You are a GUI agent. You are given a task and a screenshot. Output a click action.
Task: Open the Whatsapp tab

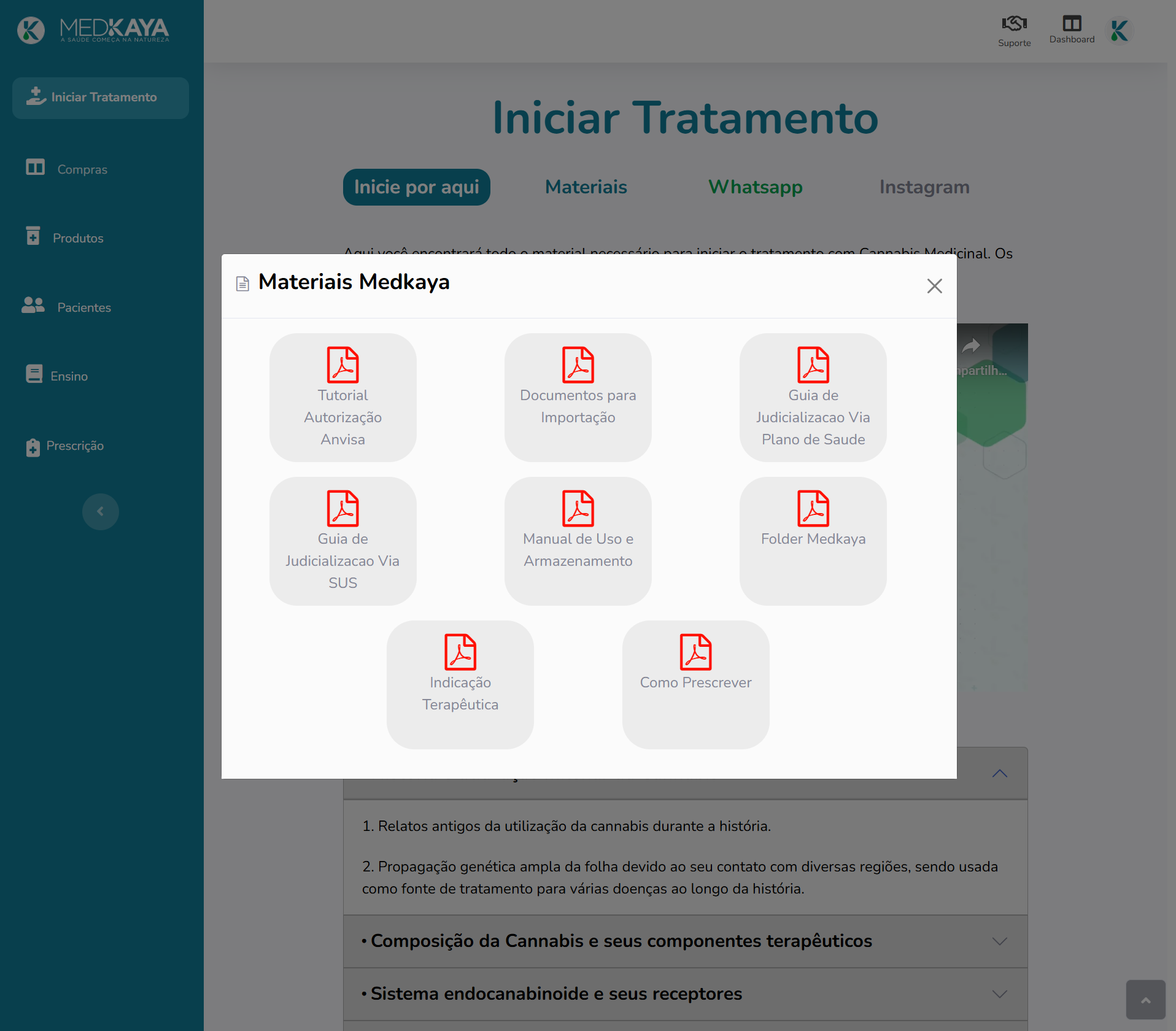(756, 187)
